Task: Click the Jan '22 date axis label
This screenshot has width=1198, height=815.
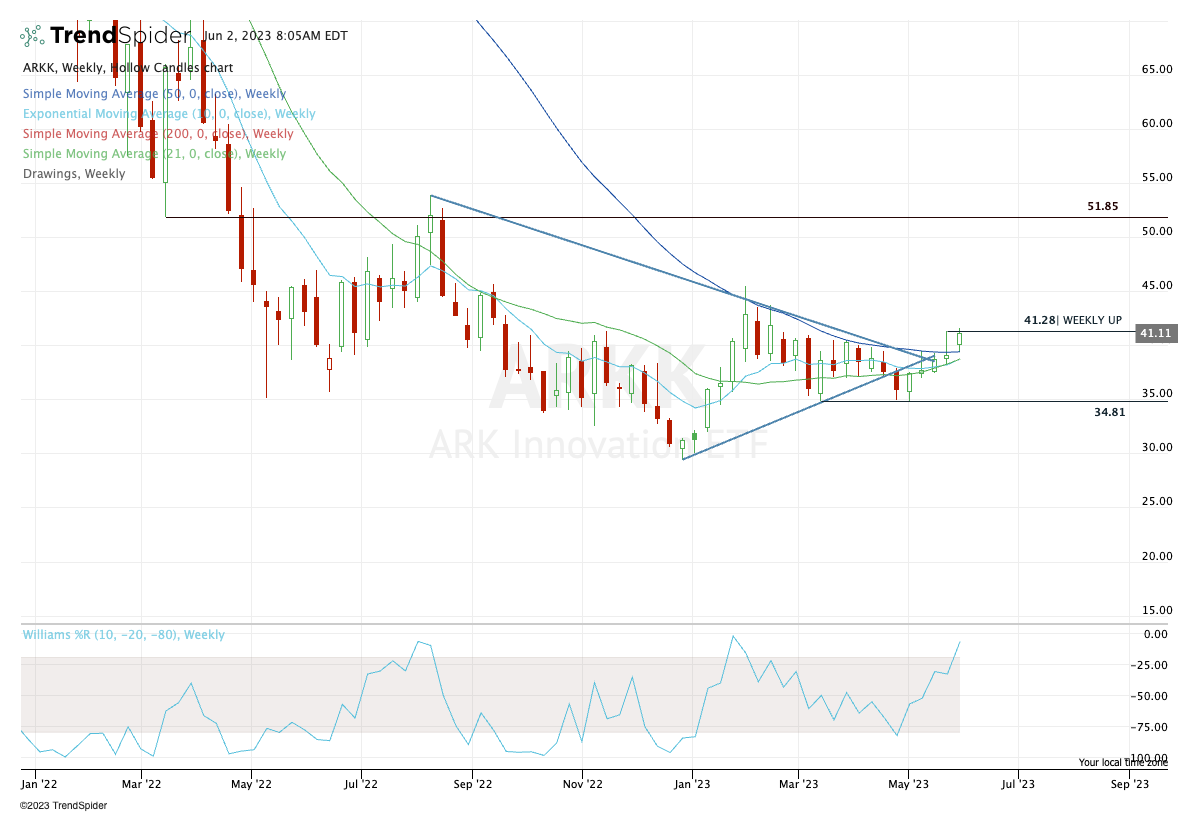Action: 38,784
